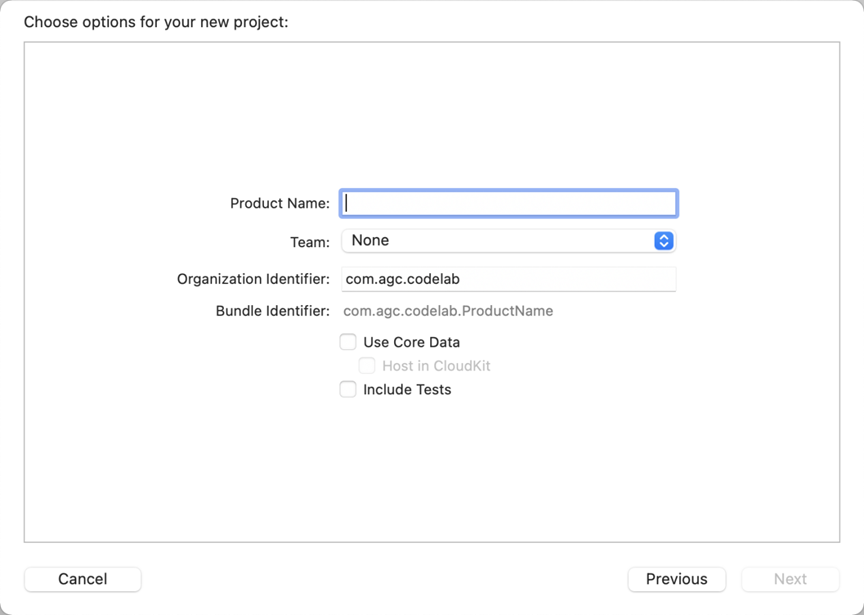The width and height of the screenshot is (864, 615).
Task: Click the Product Name text field
Action: coord(508,203)
